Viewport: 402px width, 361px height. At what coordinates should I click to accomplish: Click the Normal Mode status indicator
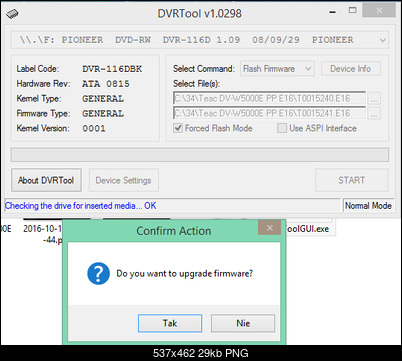point(368,206)
